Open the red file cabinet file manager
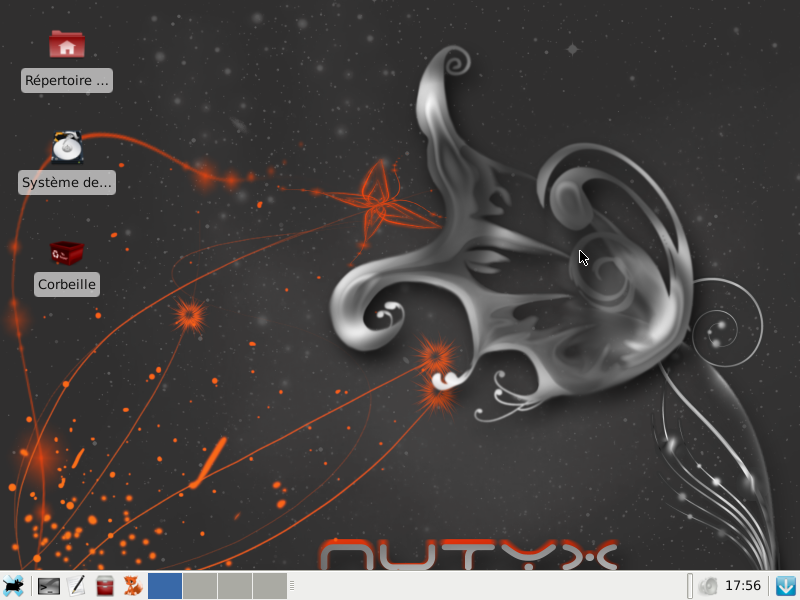 tap(105, 586)
